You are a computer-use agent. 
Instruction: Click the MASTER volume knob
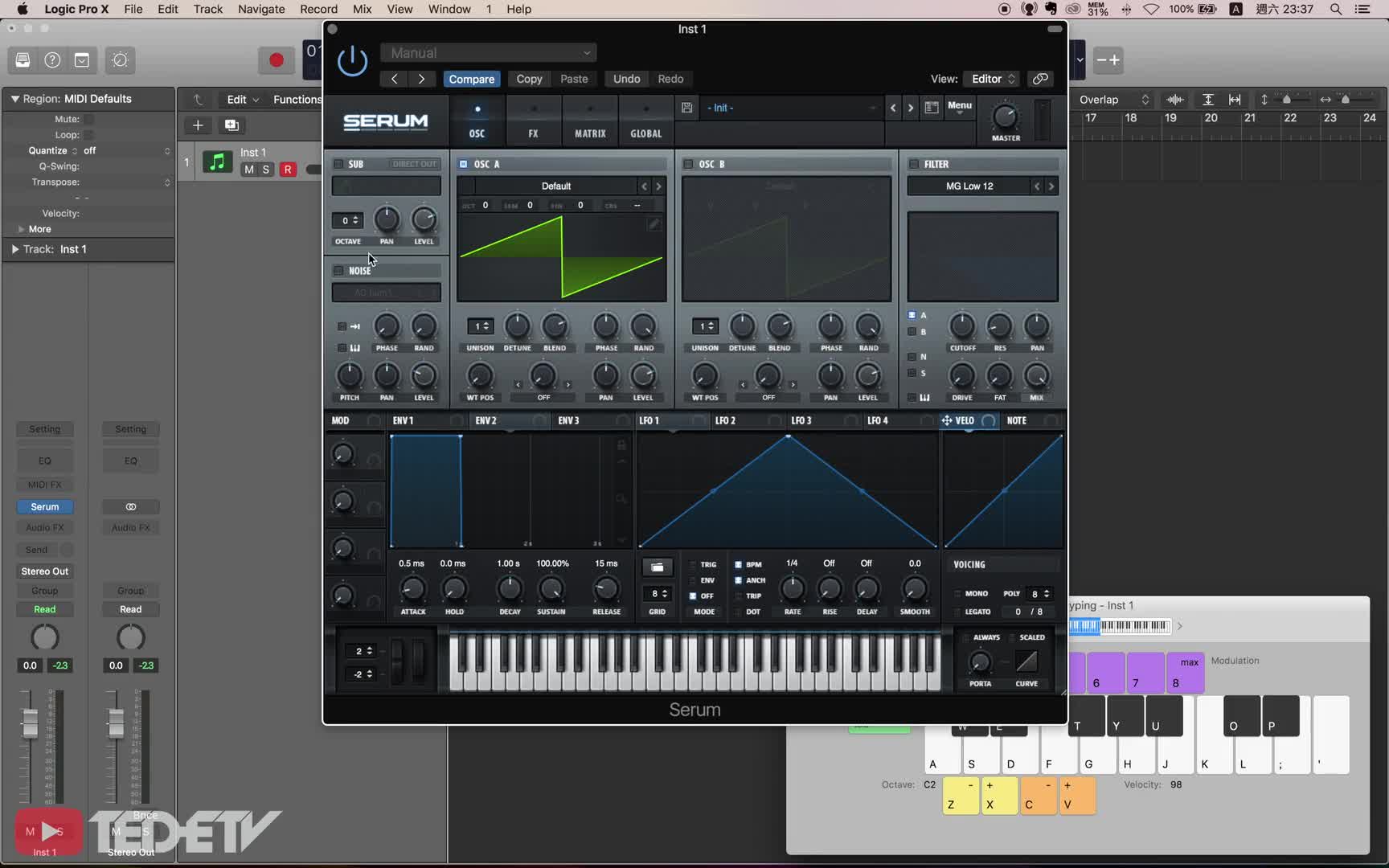point(1005,117)
